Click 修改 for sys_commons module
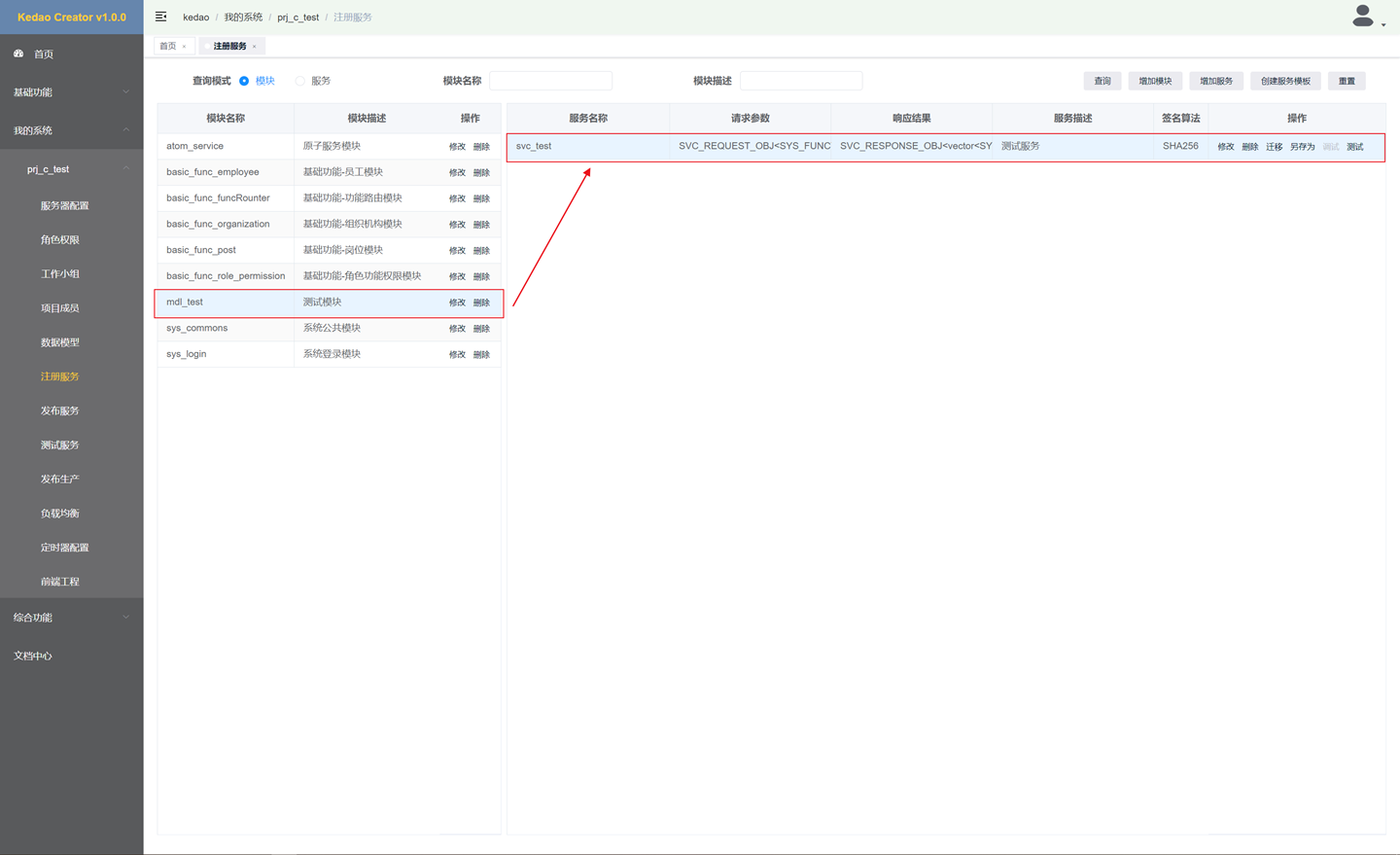This screenshot has height=855, width=1400. 457,329
